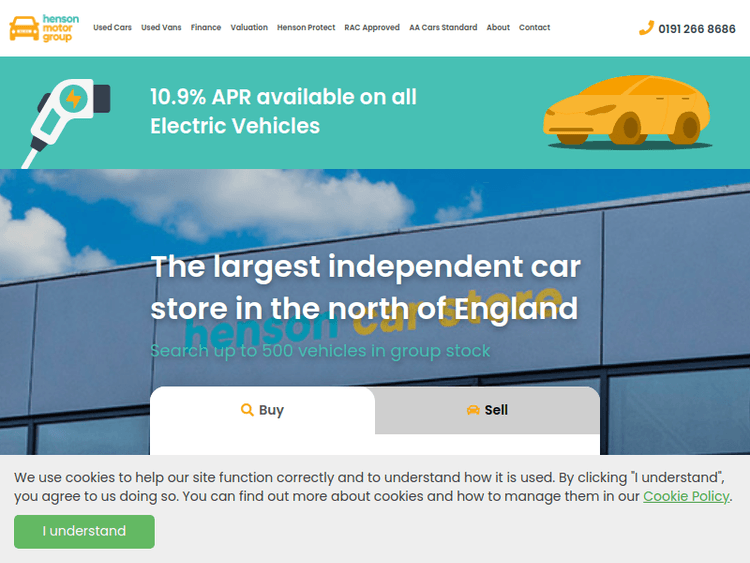Image resolution: width=750 pixels, height=563 pixels.
Task: Open the RAC Approved page
Action: pos(372,28)
